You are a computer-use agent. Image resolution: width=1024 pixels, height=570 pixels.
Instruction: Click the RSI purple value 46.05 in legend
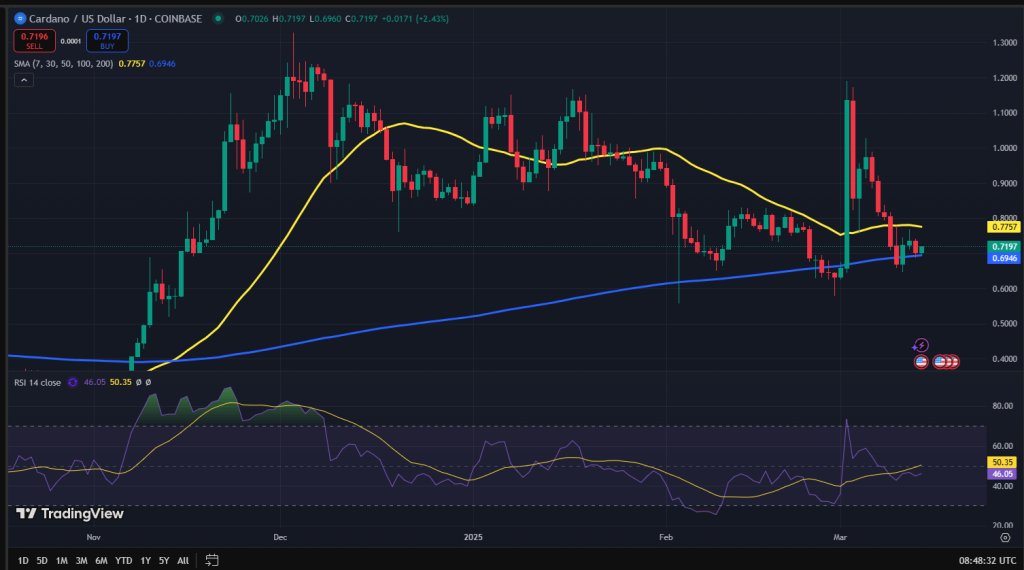95,382
